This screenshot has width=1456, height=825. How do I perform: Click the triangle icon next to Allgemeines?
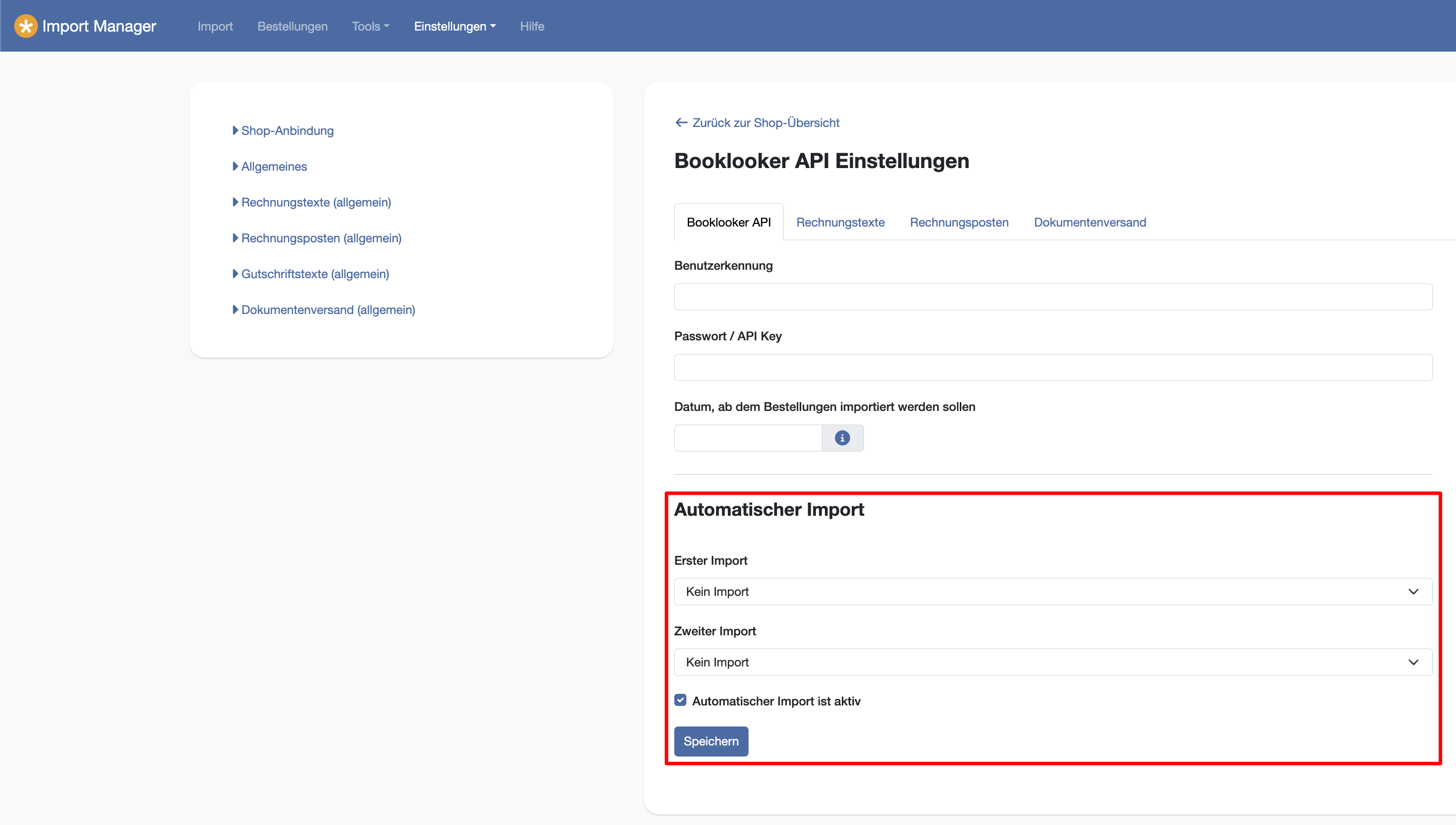[x=235, y=166]
